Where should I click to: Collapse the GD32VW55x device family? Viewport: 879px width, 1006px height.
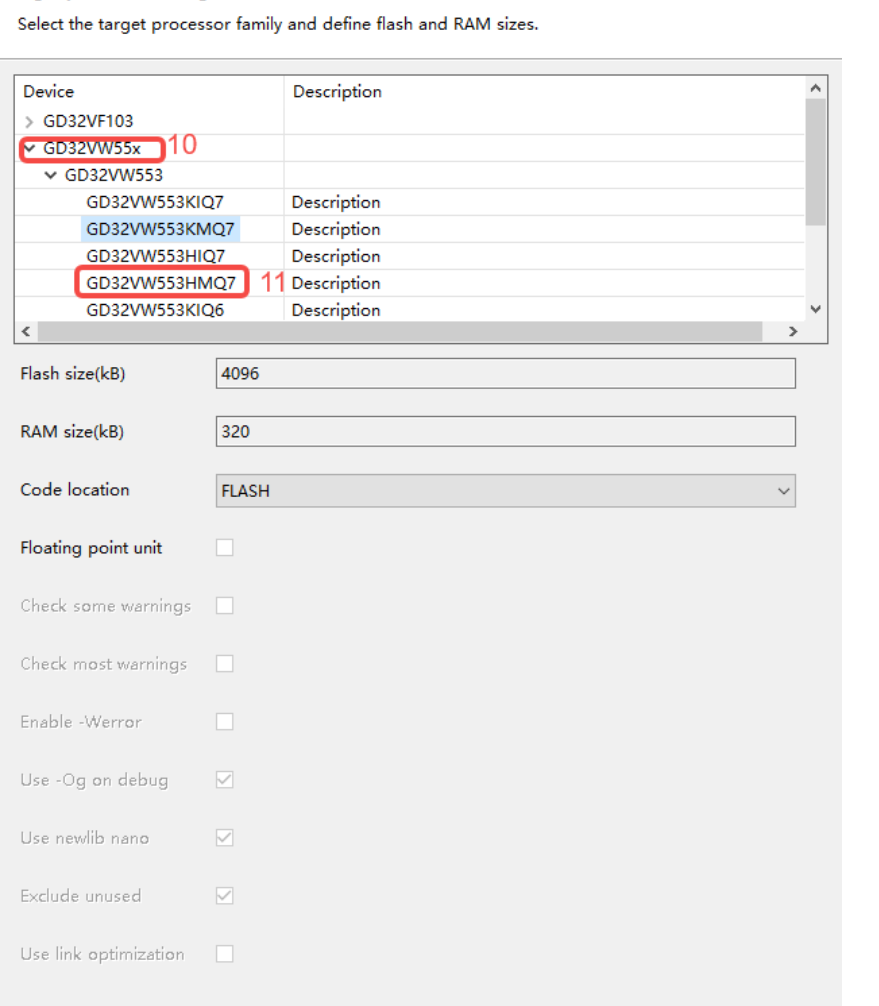(x=29, y=149)
